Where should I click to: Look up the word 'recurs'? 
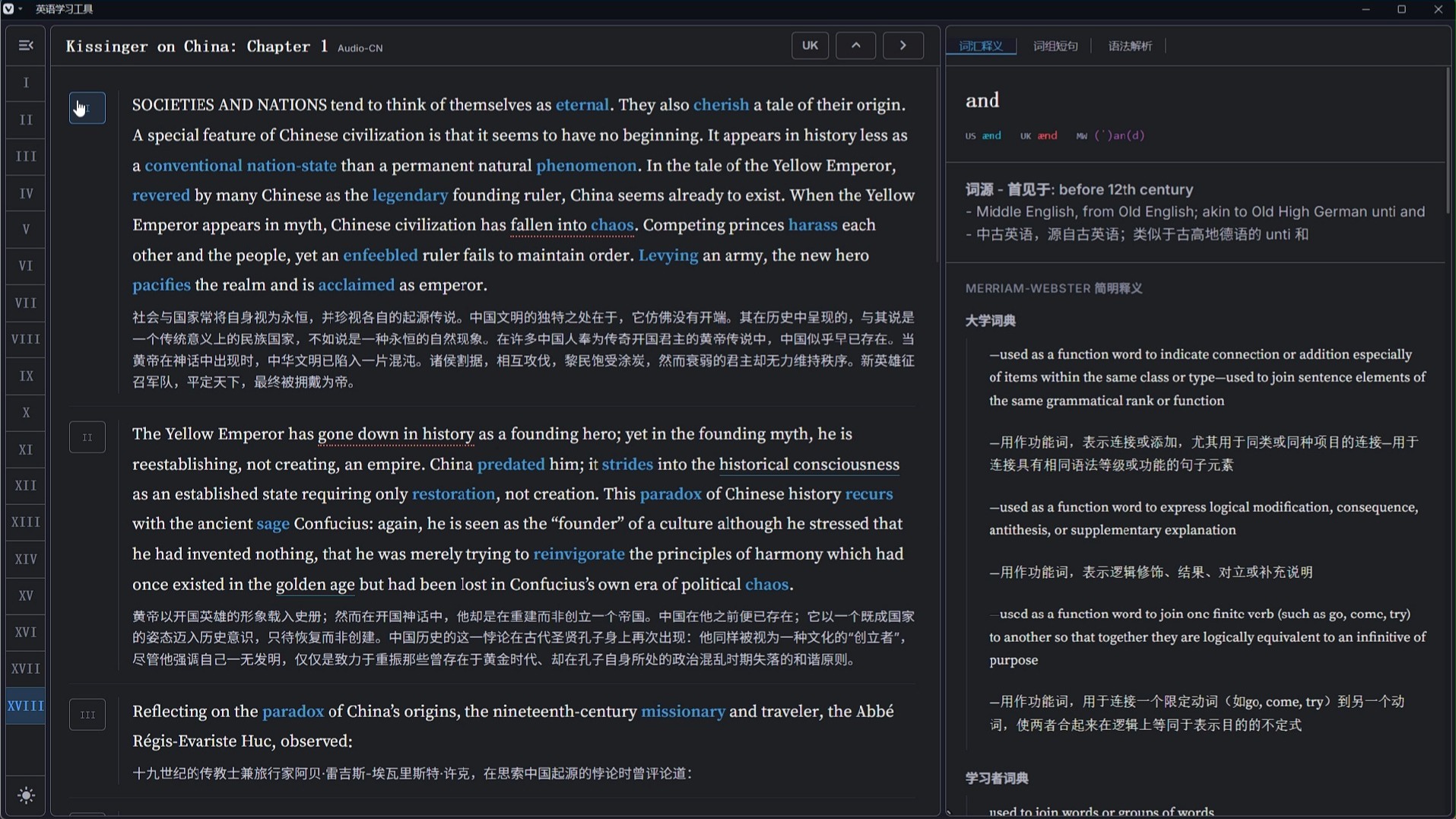[869, 494]
